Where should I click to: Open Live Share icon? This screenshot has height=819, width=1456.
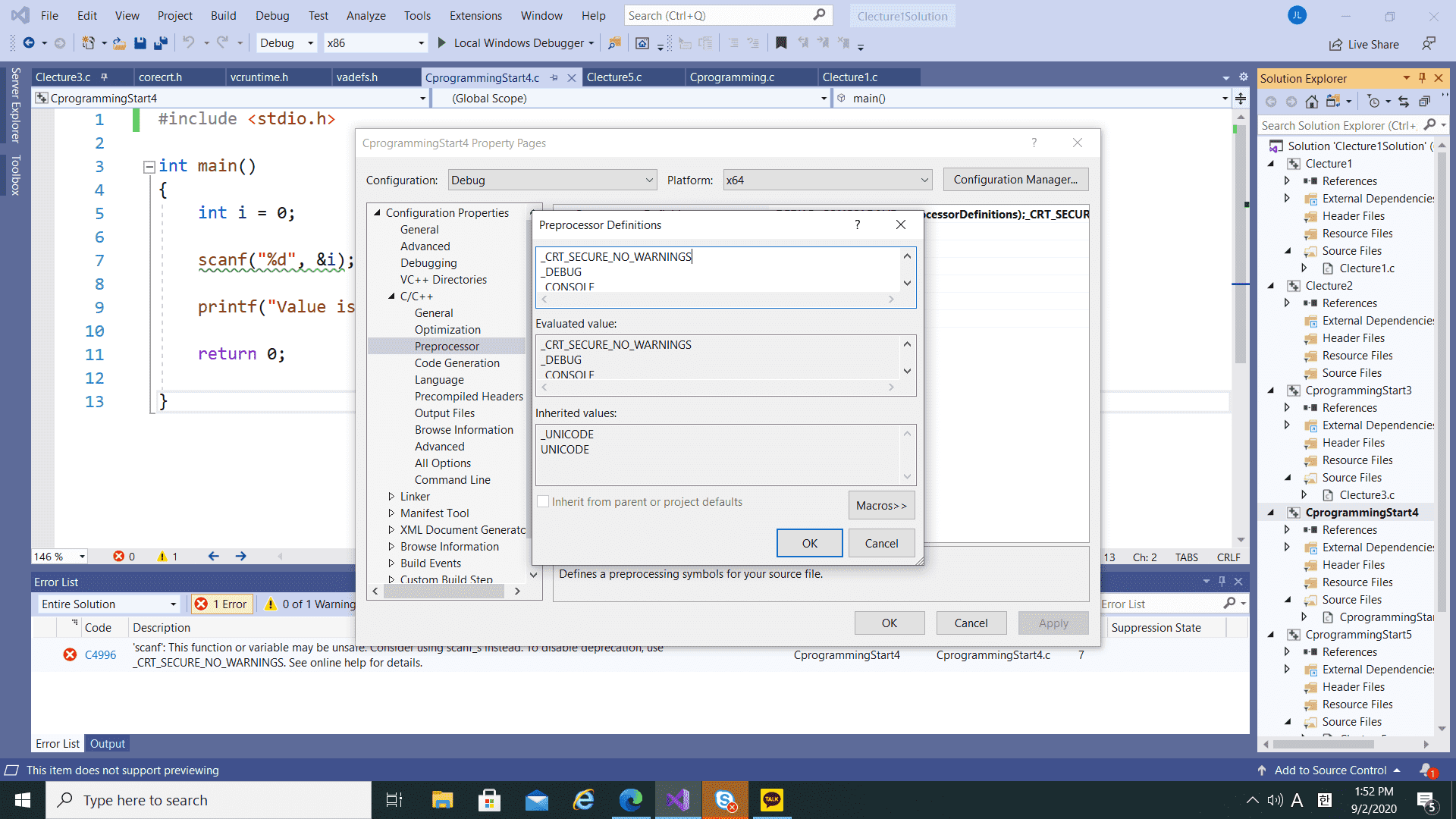[1335, 45]
